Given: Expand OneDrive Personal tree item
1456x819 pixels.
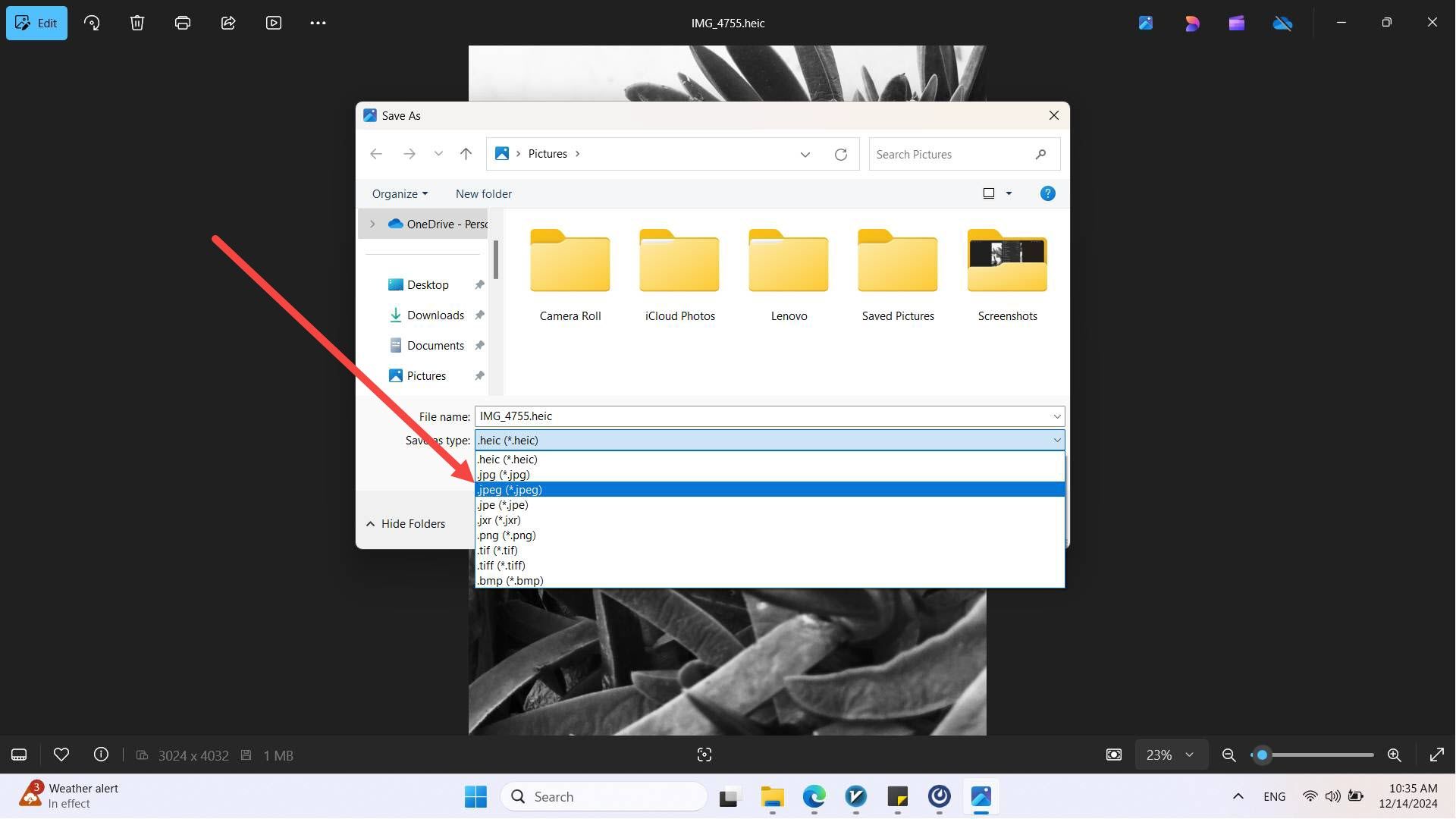Looking at the screenshot, I should (x=373, y=222).
